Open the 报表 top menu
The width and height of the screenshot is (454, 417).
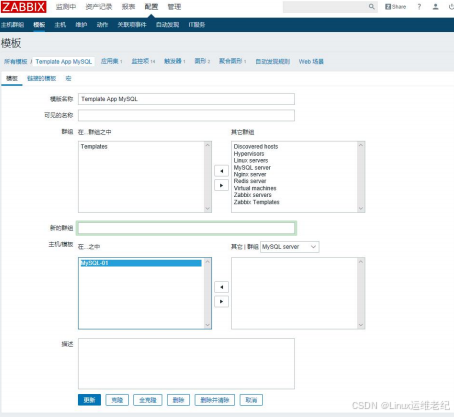[x=128, y=7]
